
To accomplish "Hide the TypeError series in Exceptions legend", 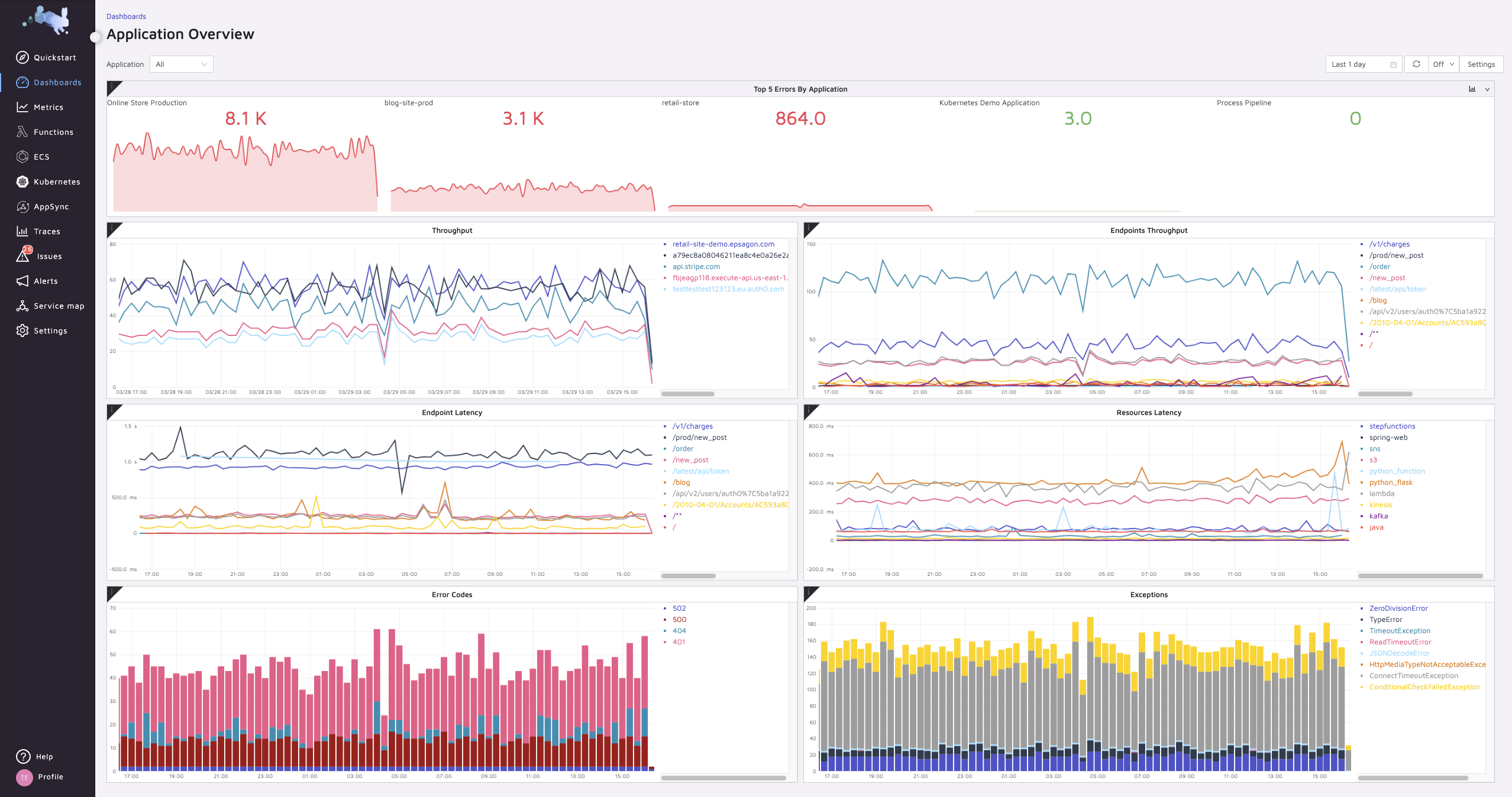I will [1385, 620].
